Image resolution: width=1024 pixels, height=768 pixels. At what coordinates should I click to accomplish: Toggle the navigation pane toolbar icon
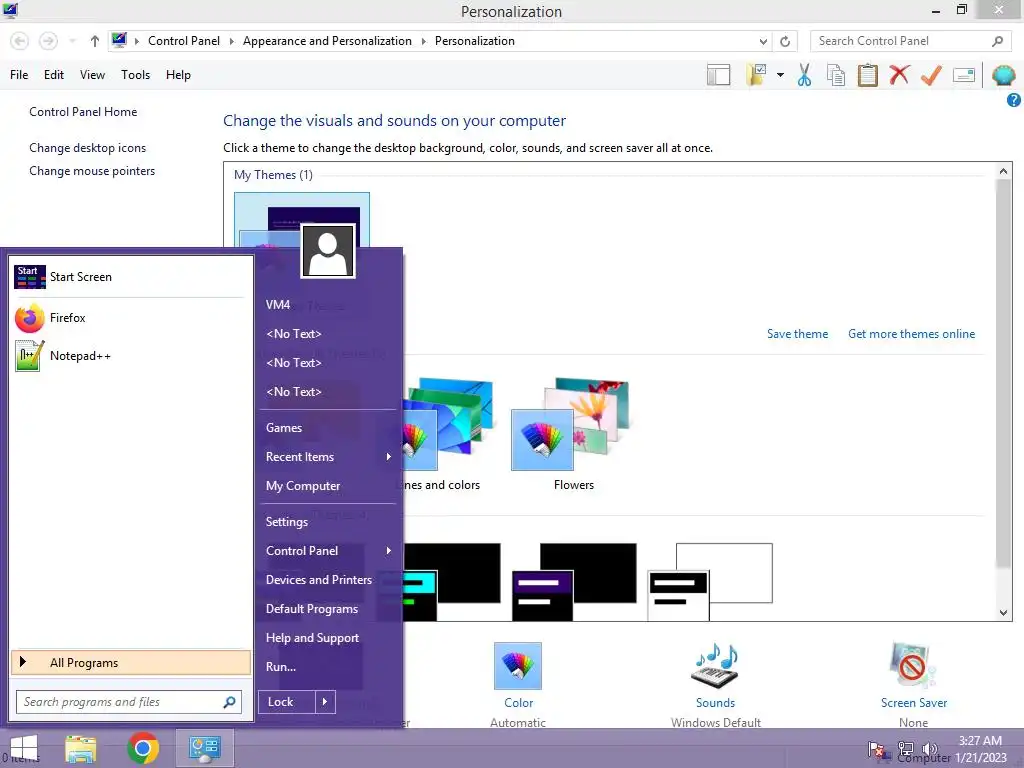(718, 75)
